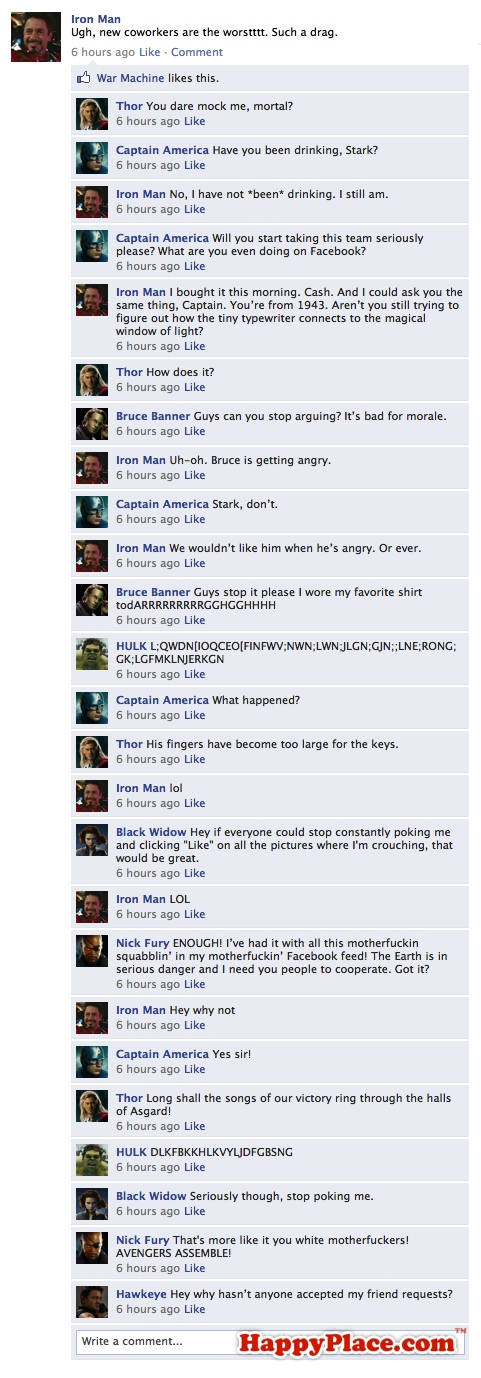
Task: Like Thor's 'How does it?' comment
Action: 195,387
